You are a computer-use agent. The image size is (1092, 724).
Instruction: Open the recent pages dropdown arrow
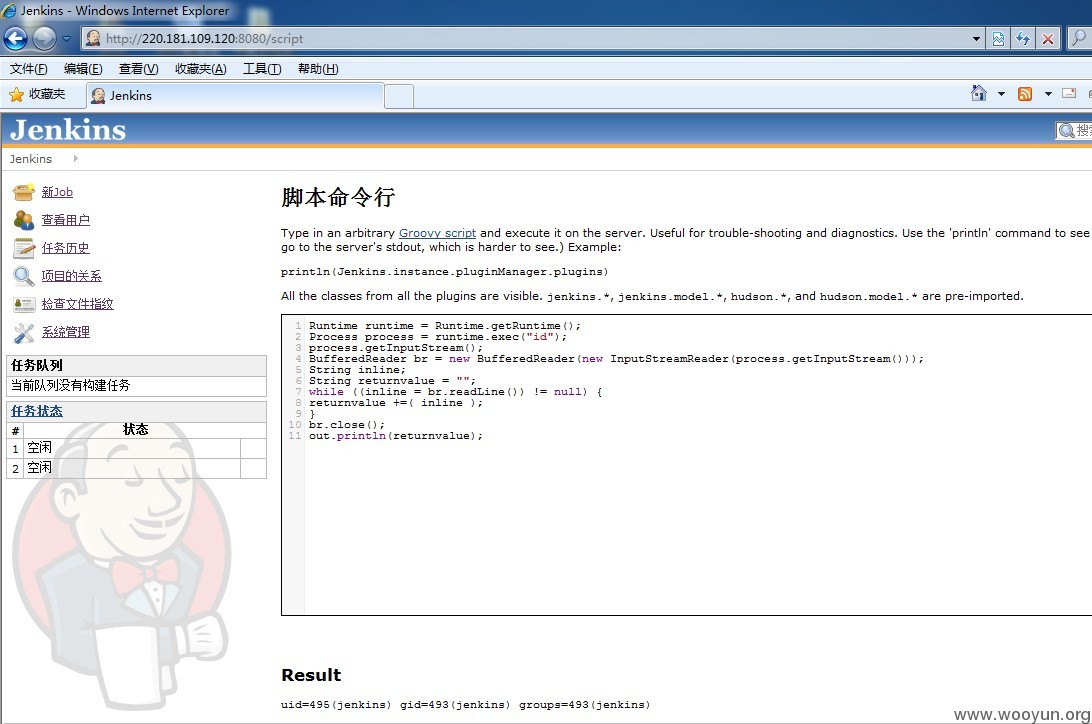tap(66, 39)
